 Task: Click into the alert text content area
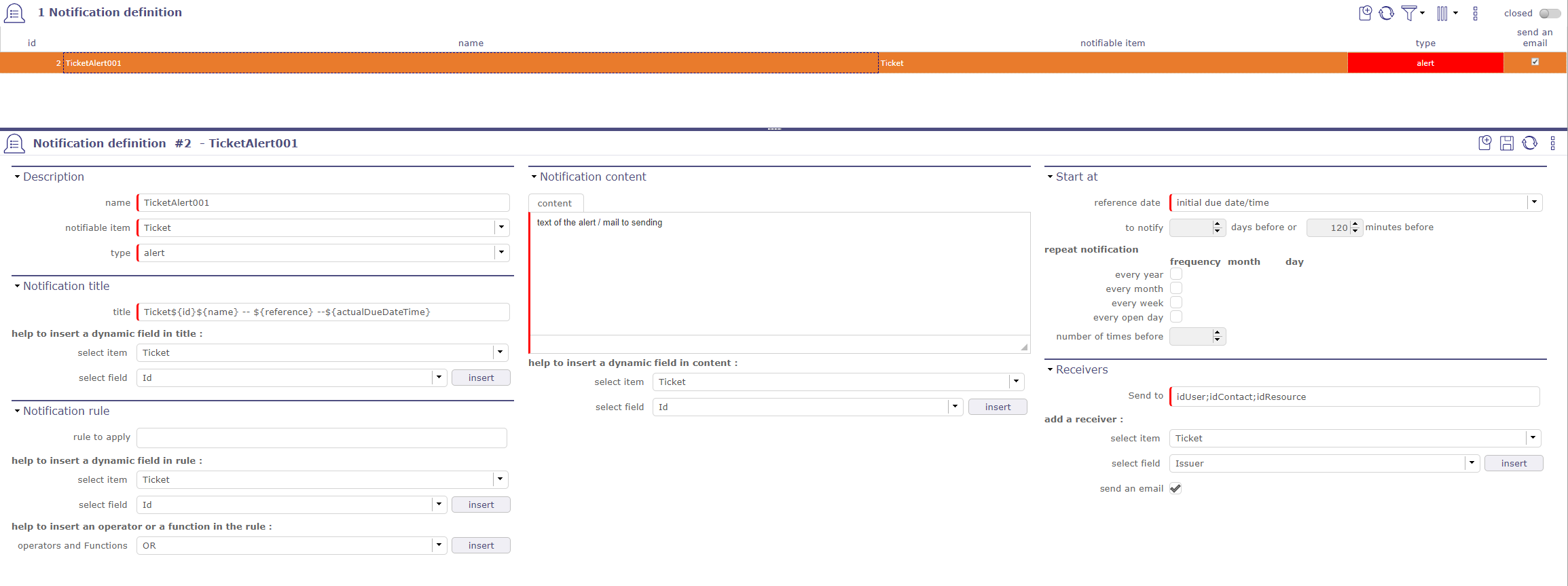pyautogui.click(x=780, y=274)
